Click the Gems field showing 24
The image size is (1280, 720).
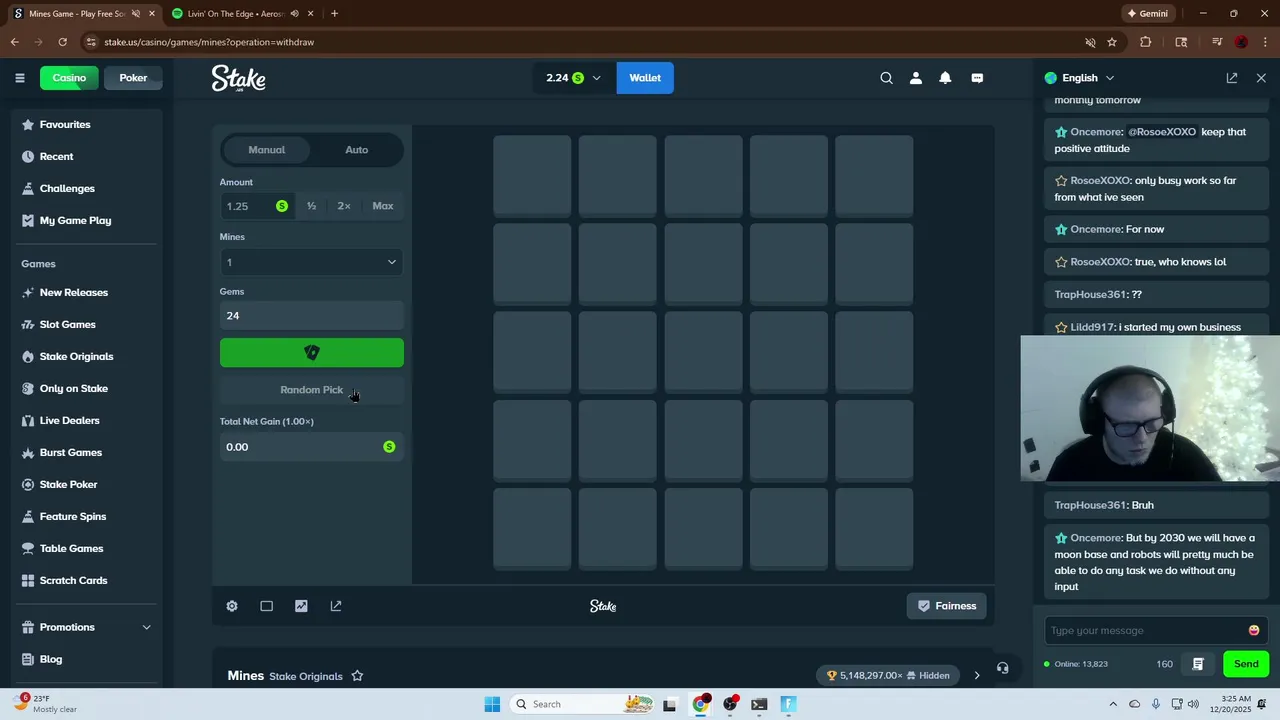point(312,316)
